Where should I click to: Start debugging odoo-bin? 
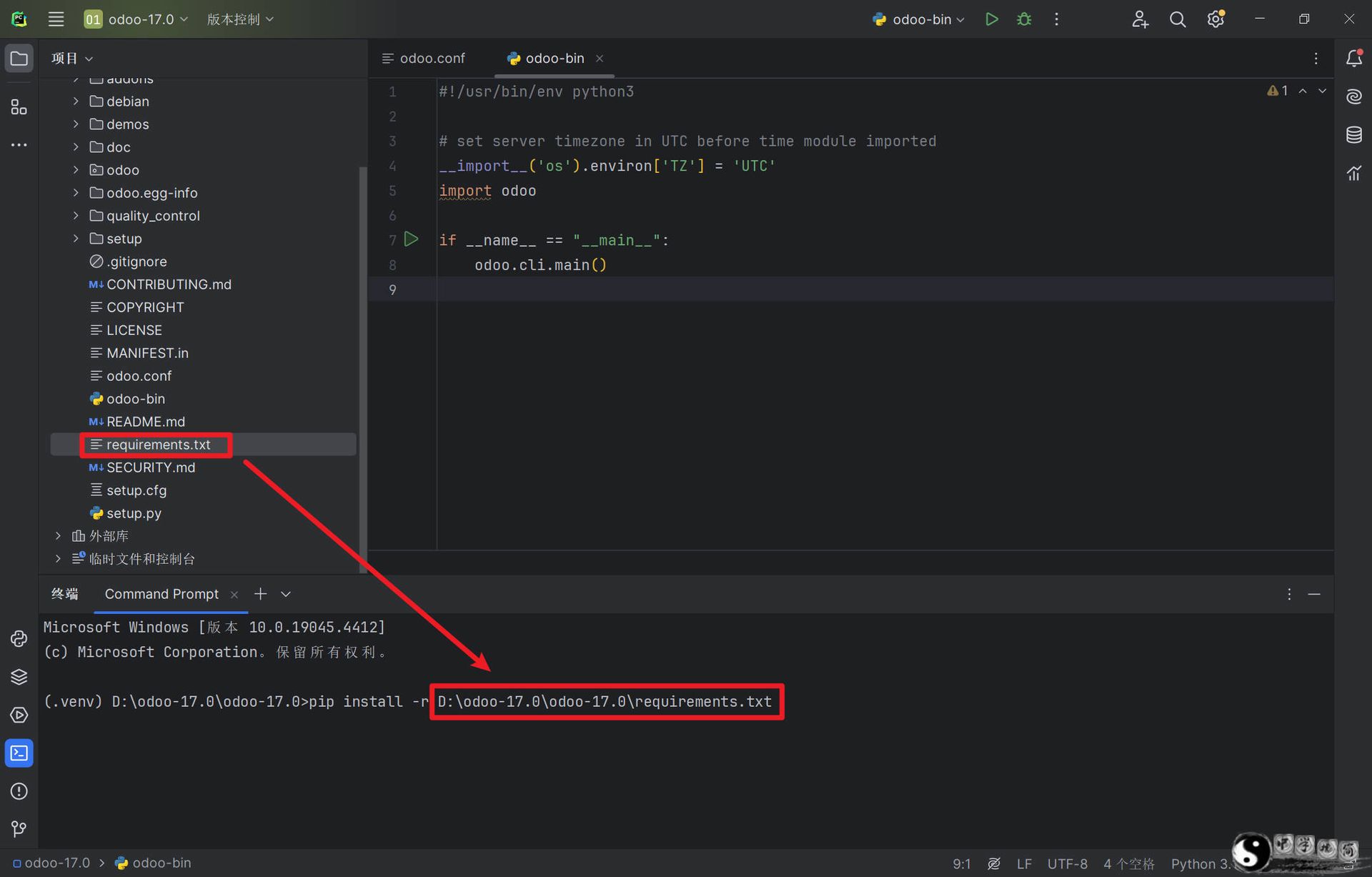point(1024,19)
